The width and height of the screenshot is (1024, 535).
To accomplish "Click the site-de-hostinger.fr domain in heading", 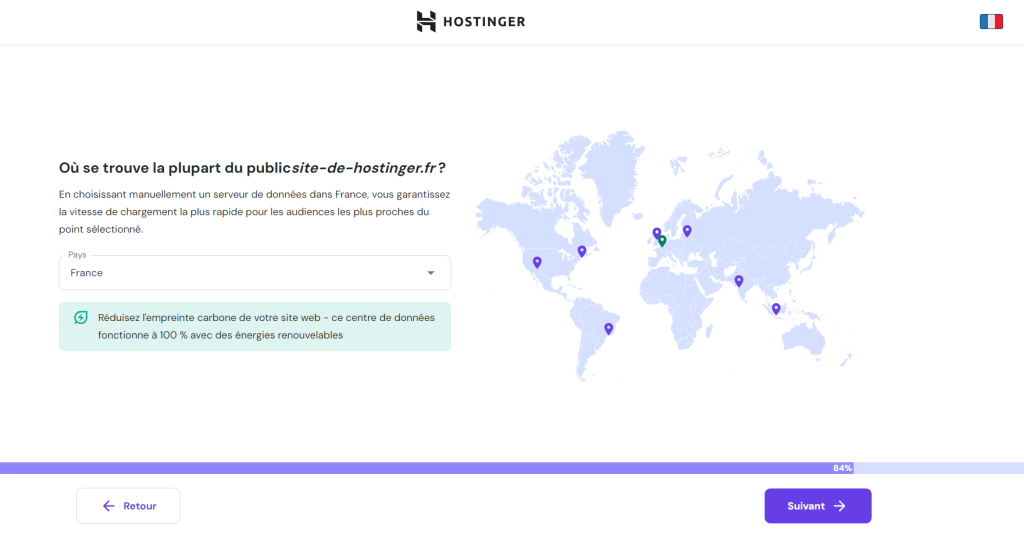I will (363, 167).
